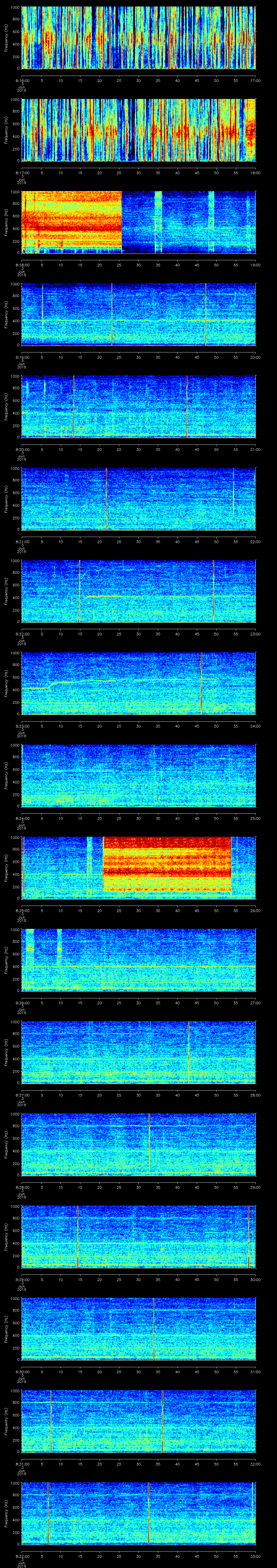The height and width of the screenshot is (1568, 277).
Task: Click the '8:25:00' timestamp text
Action: pyautogui.click(x=22, y=910)
